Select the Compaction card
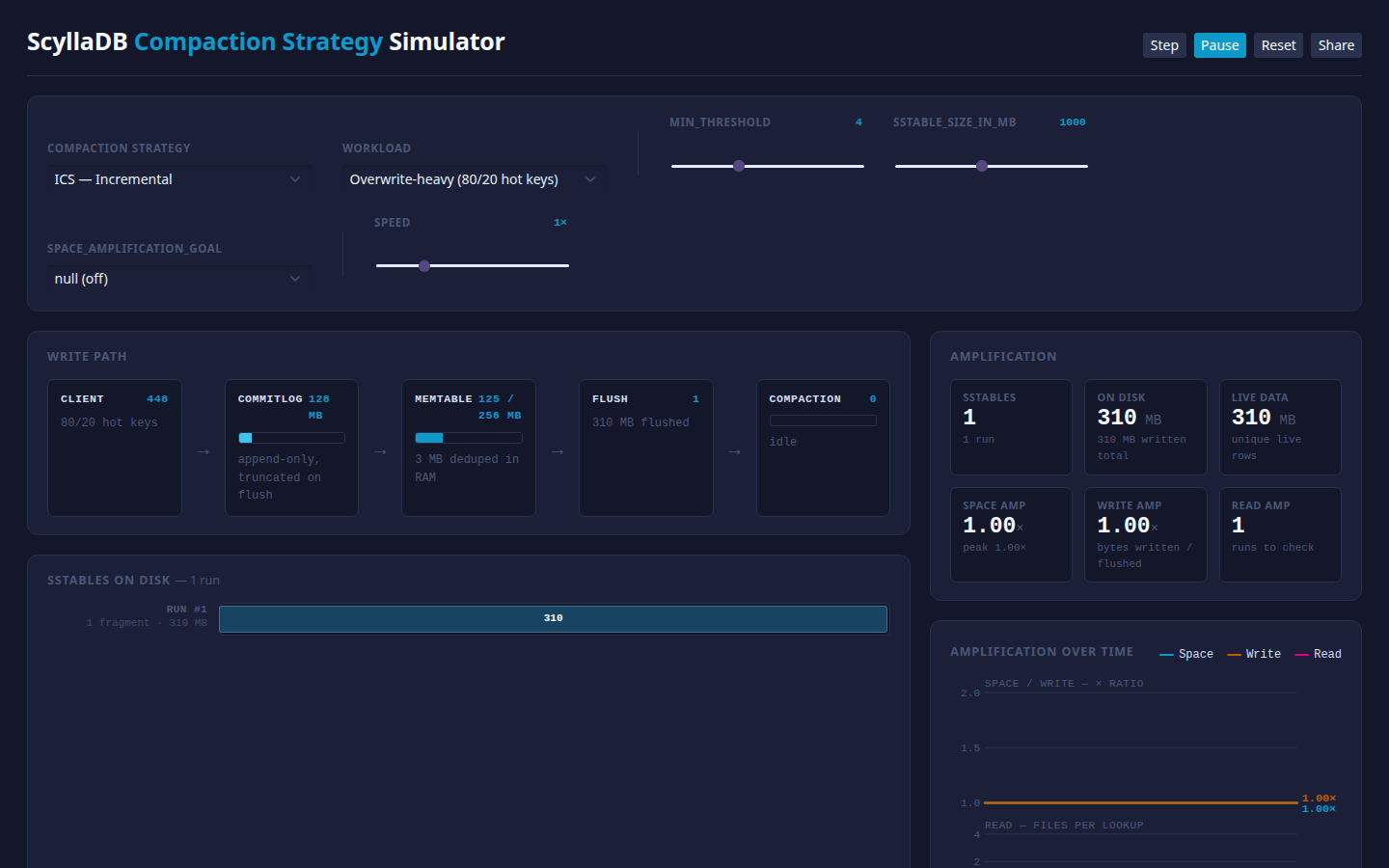 [x=823, y=448]
